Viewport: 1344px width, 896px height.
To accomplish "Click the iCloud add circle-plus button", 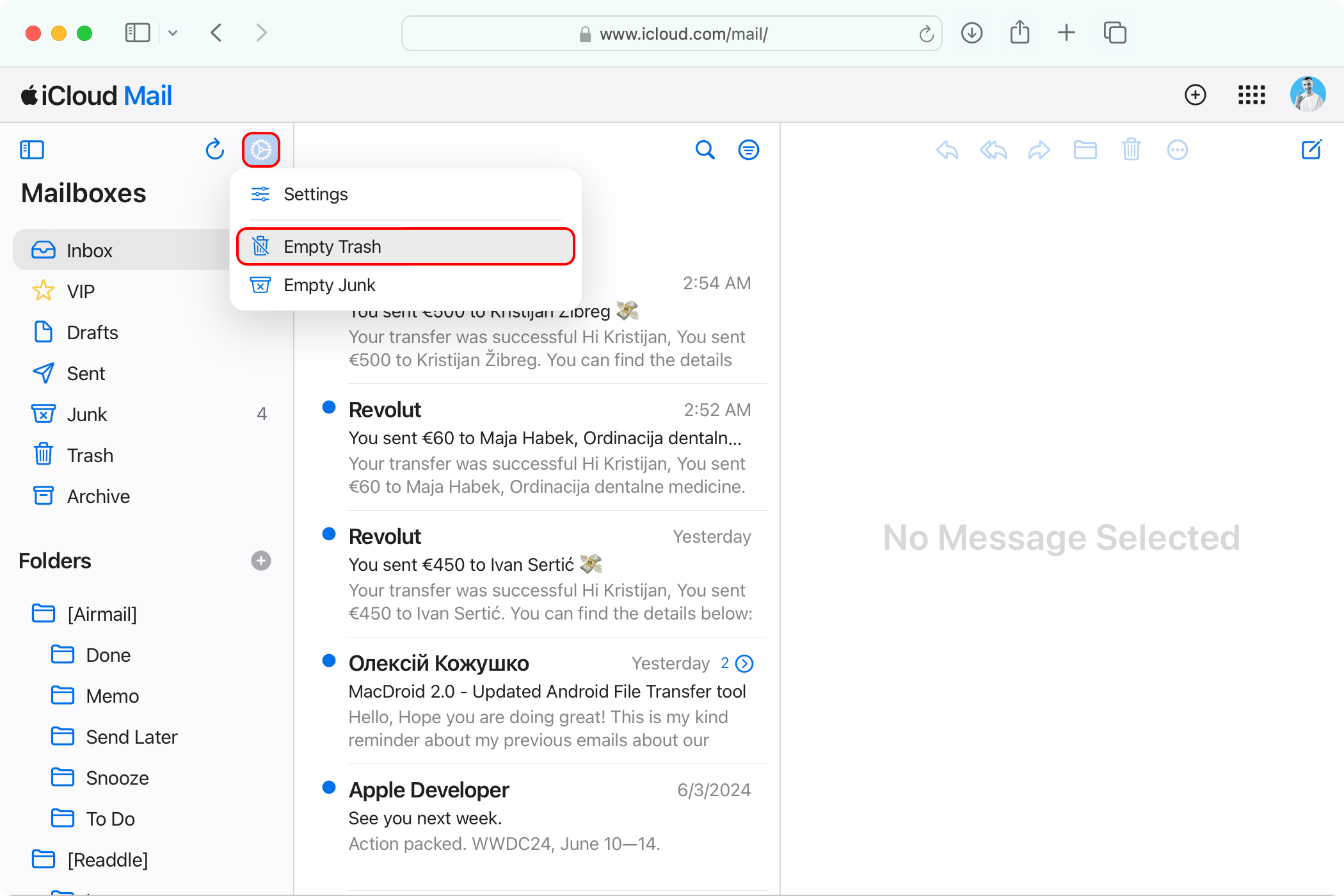I will (x=1195, y=95).
